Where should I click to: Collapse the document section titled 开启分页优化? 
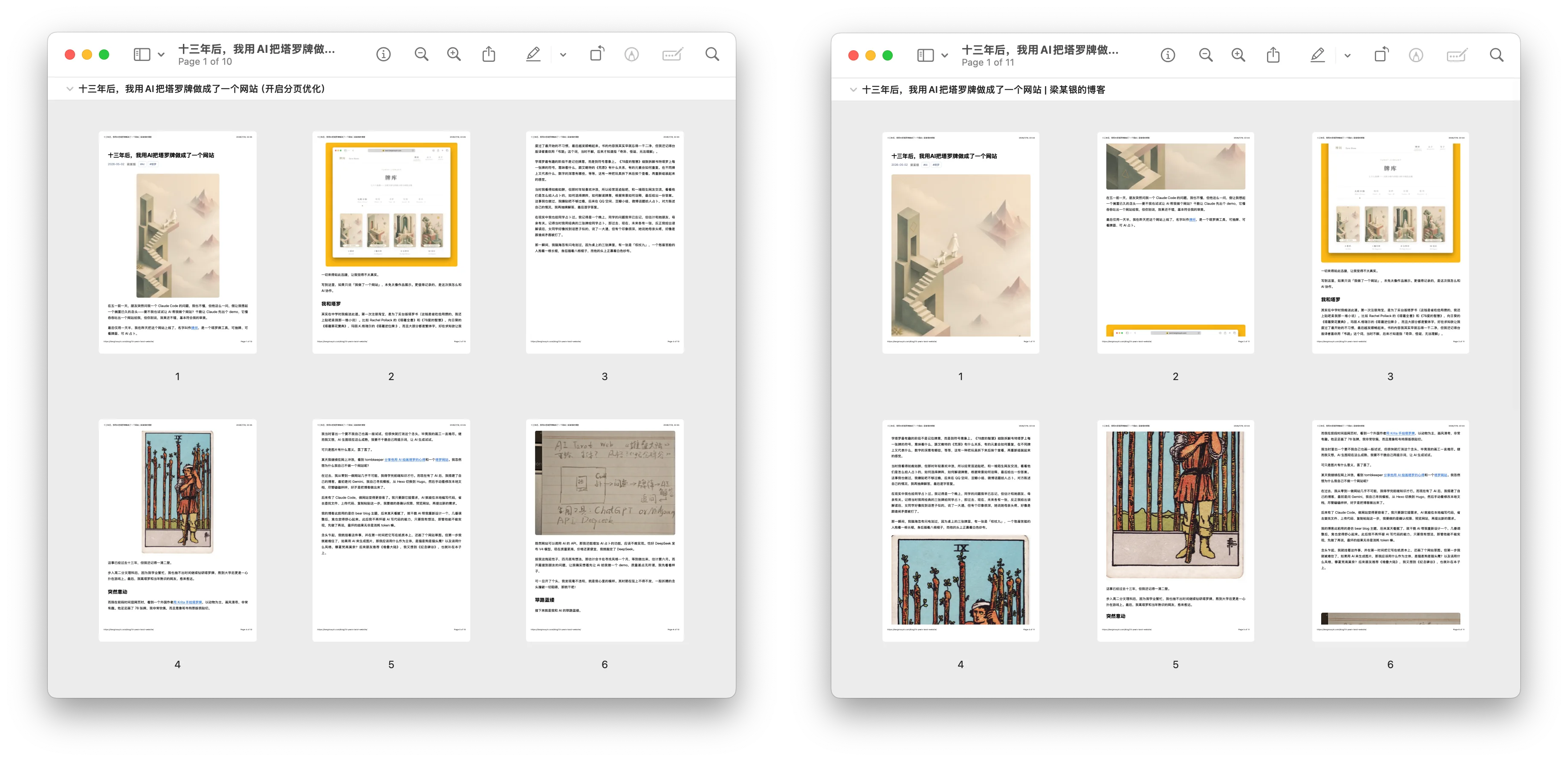coord(70,89)
